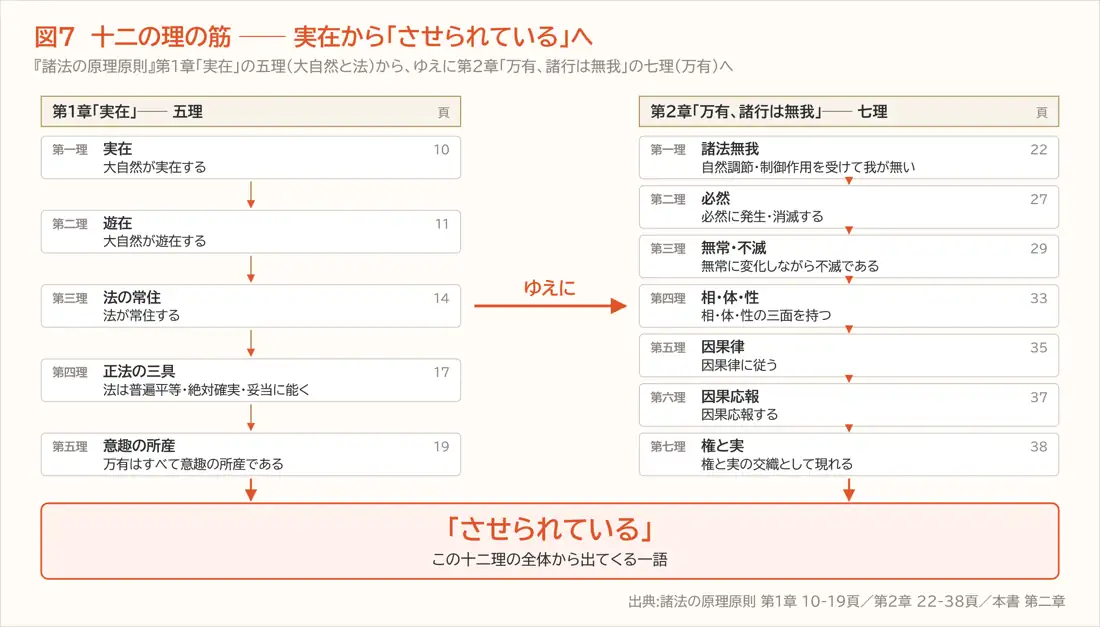Click page number 22 in 諸法無我 row
The height and width of the screenshot is (627, 1100).
1039,149
